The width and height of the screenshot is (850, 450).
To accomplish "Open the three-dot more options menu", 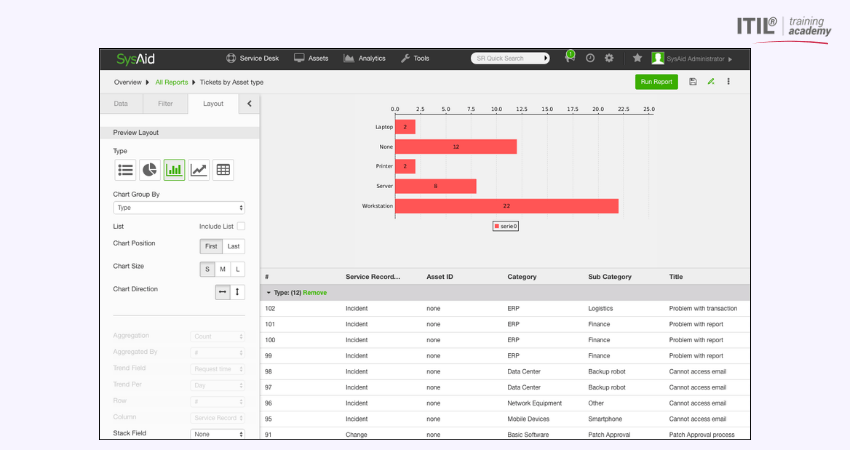I will [x=728, y=81].
